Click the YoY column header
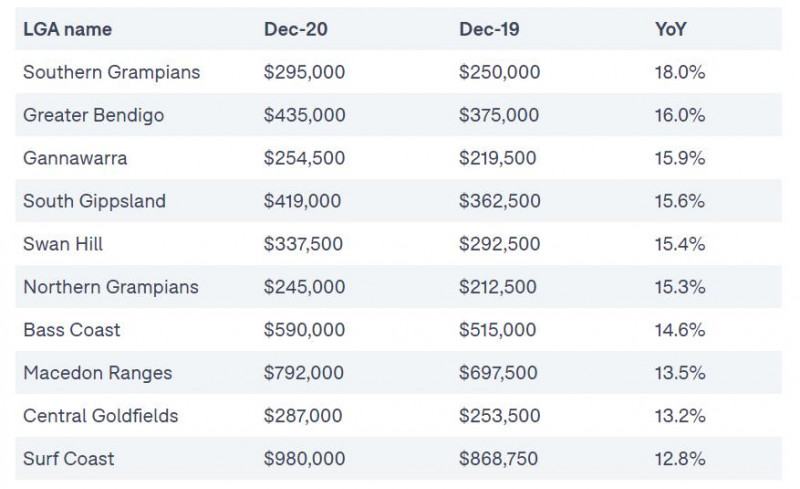The width and height of the screenshot is (800, 489). pyautogui.click(x=670, y=29)
